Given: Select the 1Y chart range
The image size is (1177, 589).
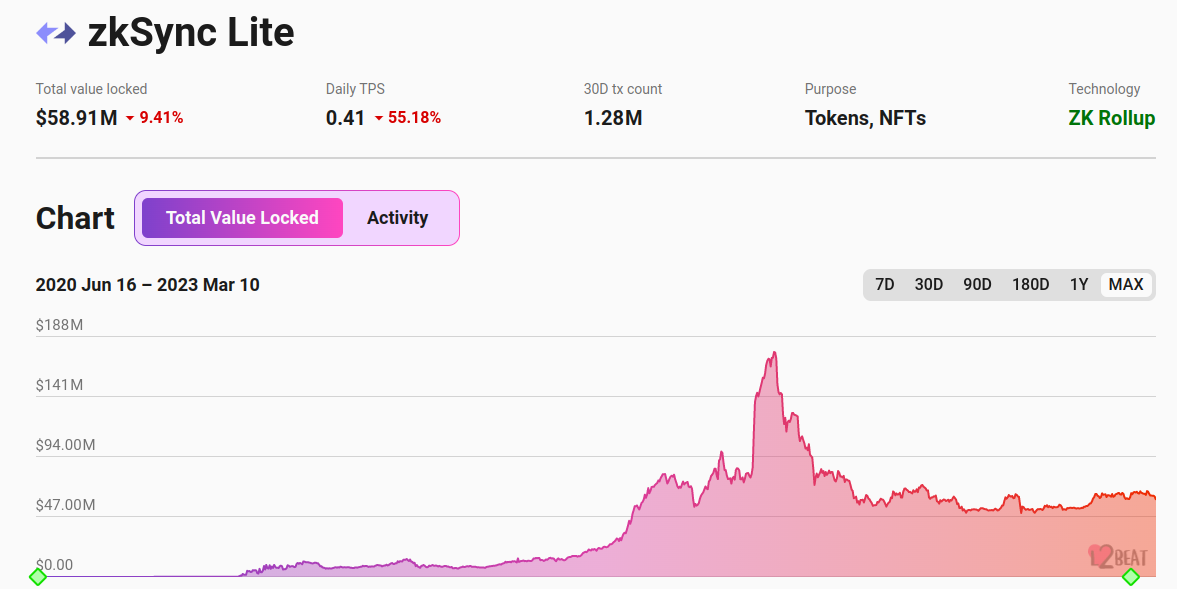Looking at the screenshot, I should pyautogui.click(x=1079, y=284).
